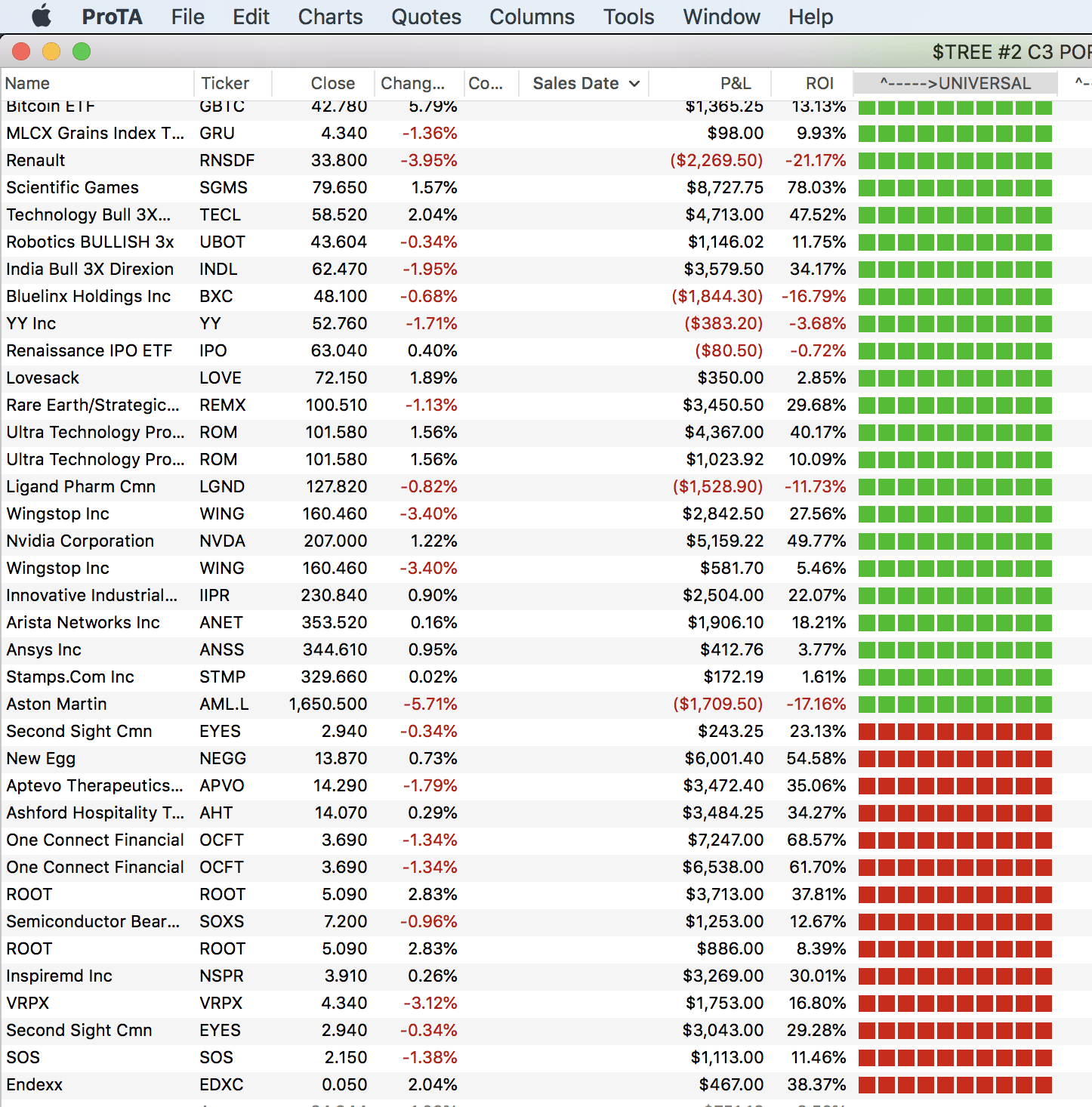Open the Edit menu

tap(251, 17)
